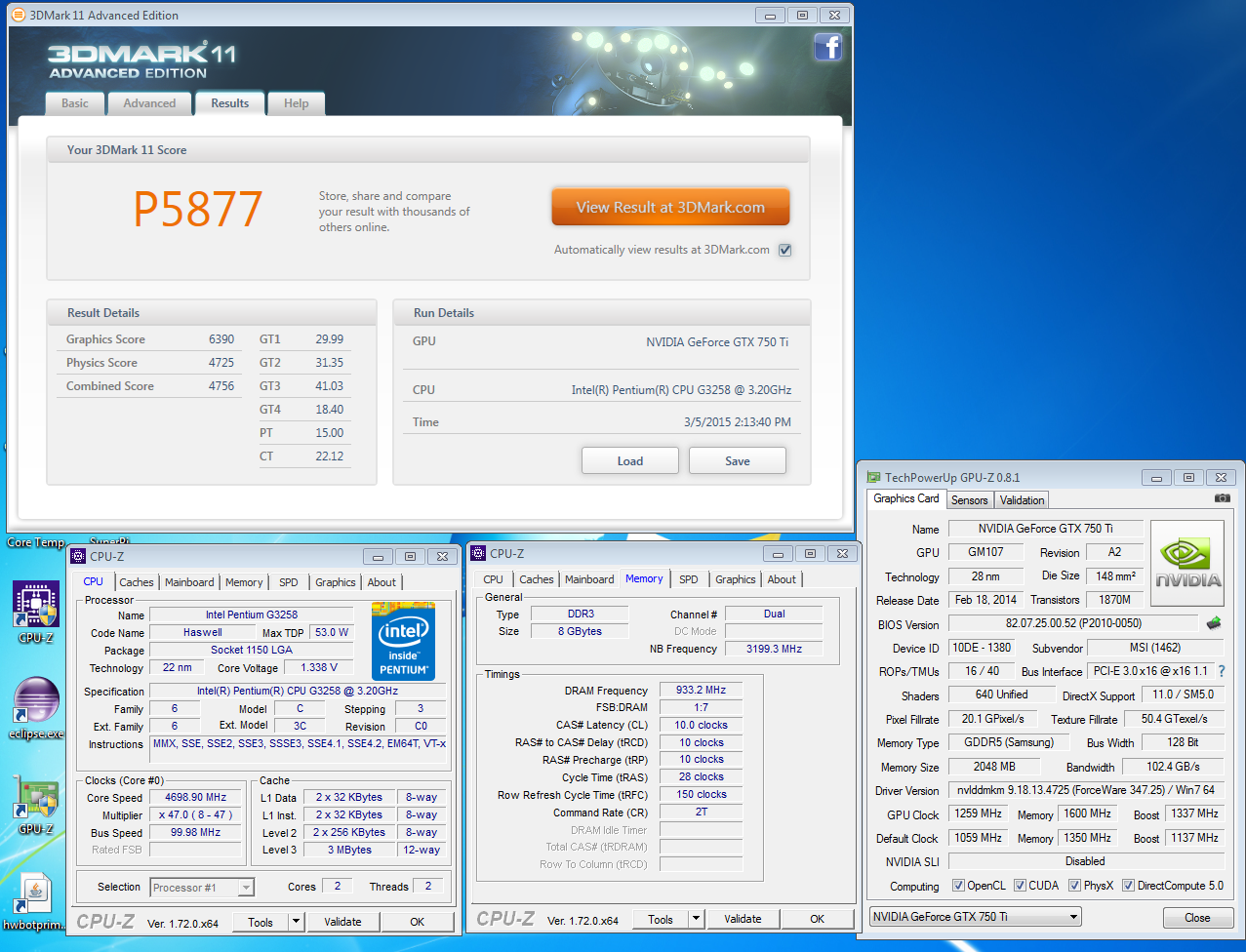Open the Processor #1 selection dropdown
The height and width of the screenshot is (952, 1246).
coord(202,887)
